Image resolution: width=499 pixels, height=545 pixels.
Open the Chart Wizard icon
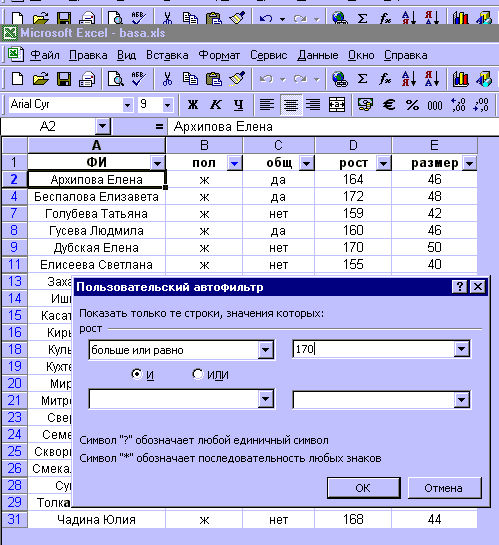460,79
